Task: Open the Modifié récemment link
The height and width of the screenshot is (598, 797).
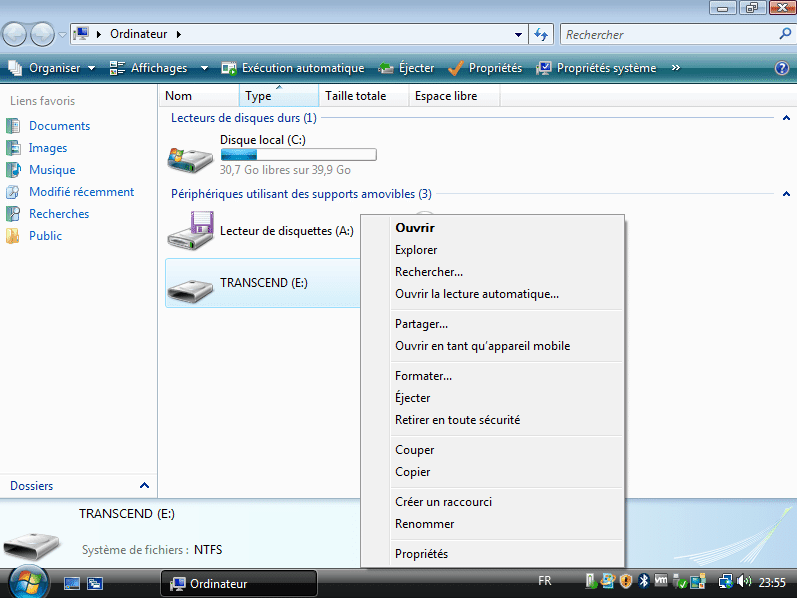Action: click(81, 192)
